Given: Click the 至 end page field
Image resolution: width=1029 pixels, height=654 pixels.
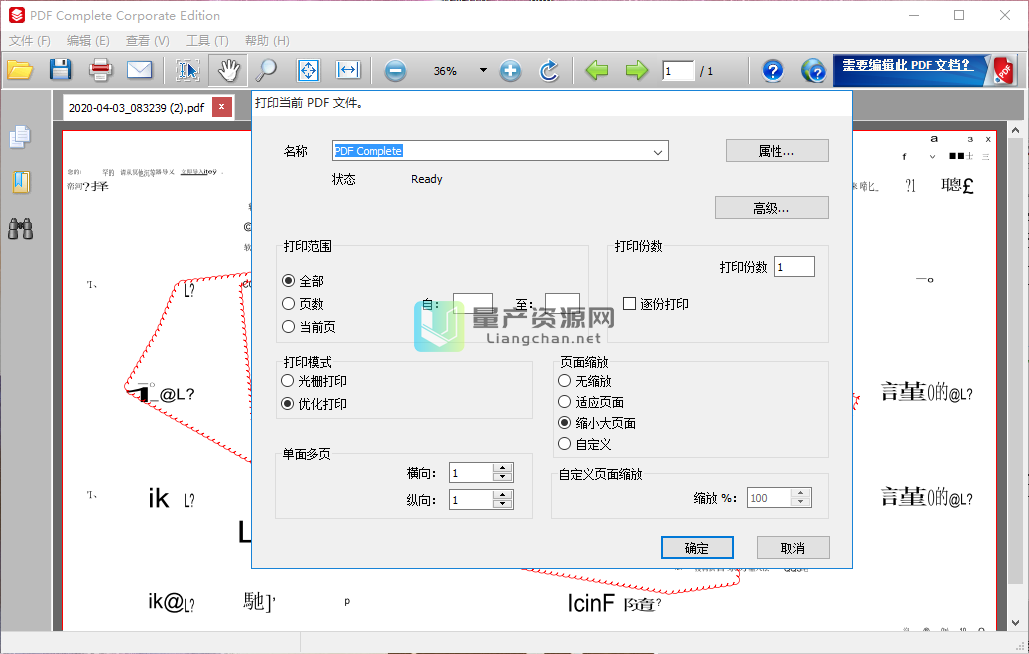Looking at the screenshot, I should (x=562, y=303).
